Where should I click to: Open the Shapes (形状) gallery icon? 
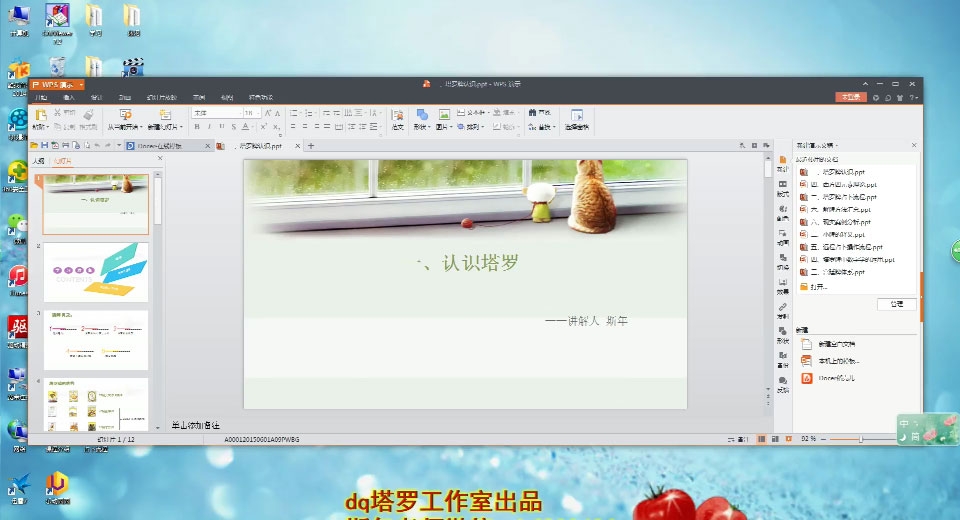(x=422, y=115)
